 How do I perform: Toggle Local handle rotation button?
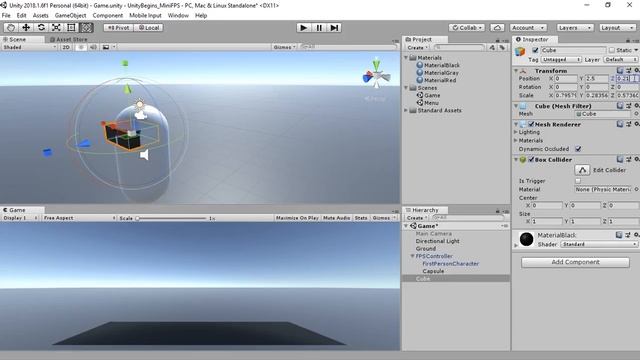point(149,28)
